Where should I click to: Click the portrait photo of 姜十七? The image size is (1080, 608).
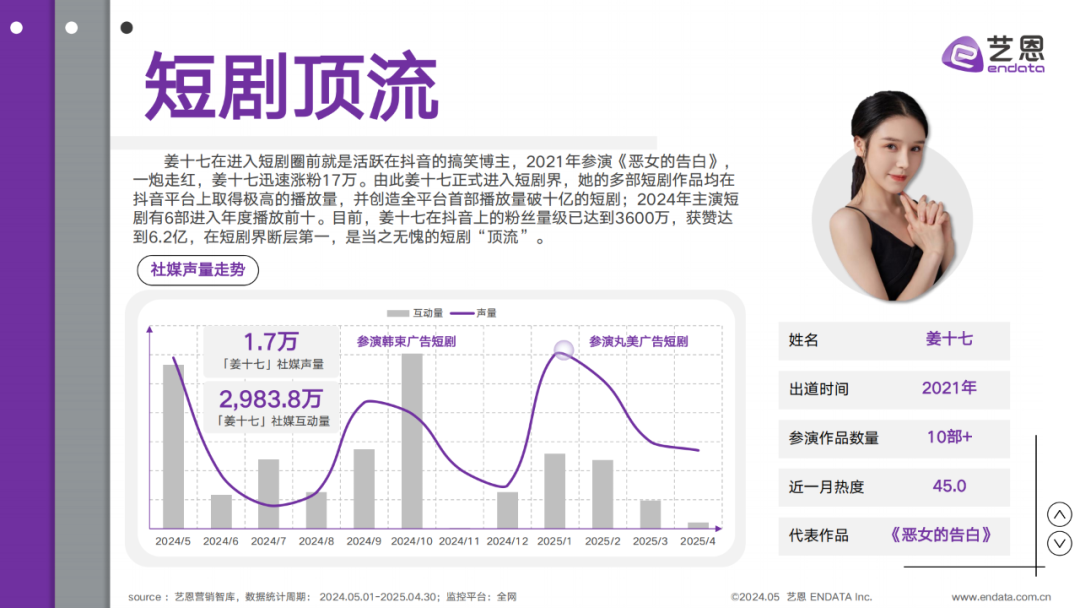(891, 198)
